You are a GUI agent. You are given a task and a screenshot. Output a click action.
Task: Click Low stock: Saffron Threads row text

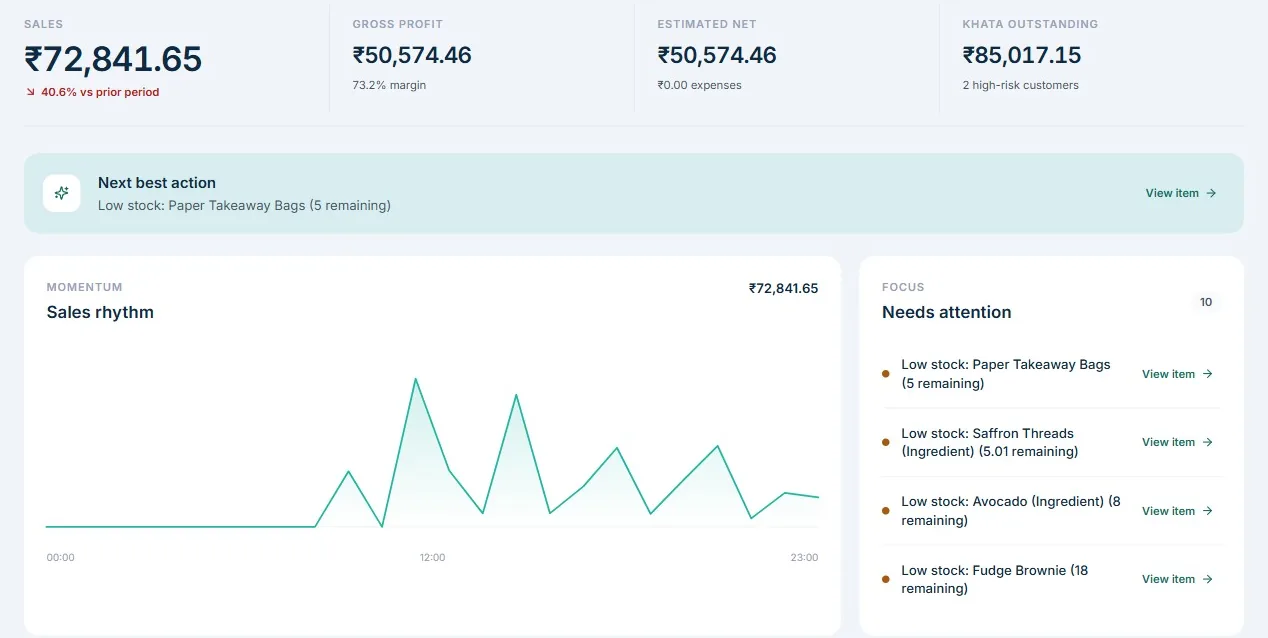click(990, 442)
